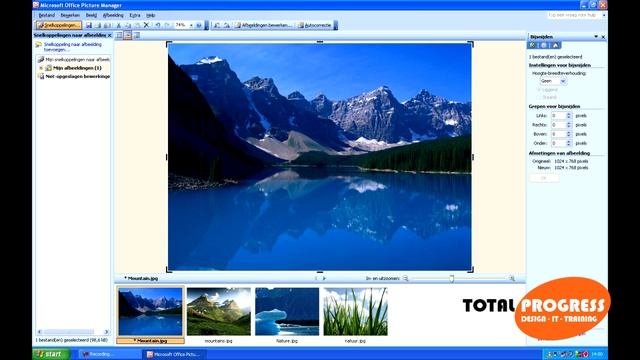The height and width of the screenshot is (360, 640).
Task: Click the Rechts pixel input field
Action: click(x=558, y=125)
